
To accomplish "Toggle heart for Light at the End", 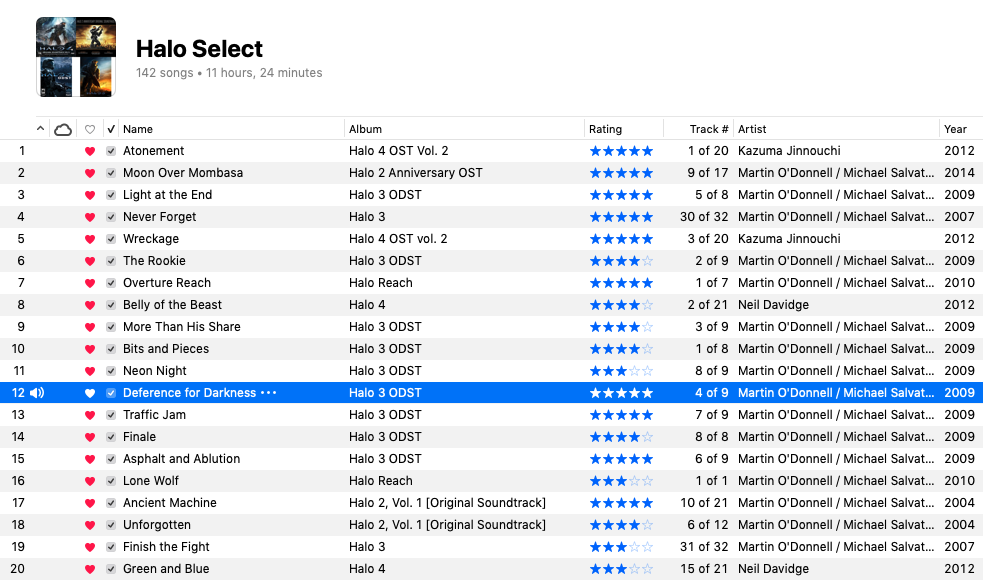I will (90, 195).
